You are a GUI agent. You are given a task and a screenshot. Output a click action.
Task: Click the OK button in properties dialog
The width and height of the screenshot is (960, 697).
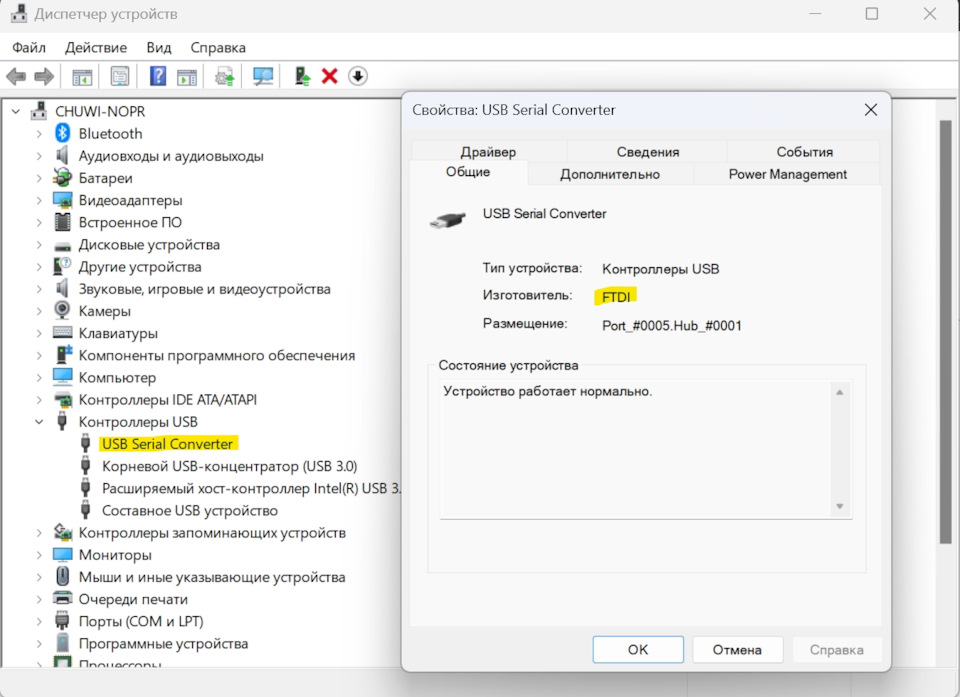click(x=637, y=649)
